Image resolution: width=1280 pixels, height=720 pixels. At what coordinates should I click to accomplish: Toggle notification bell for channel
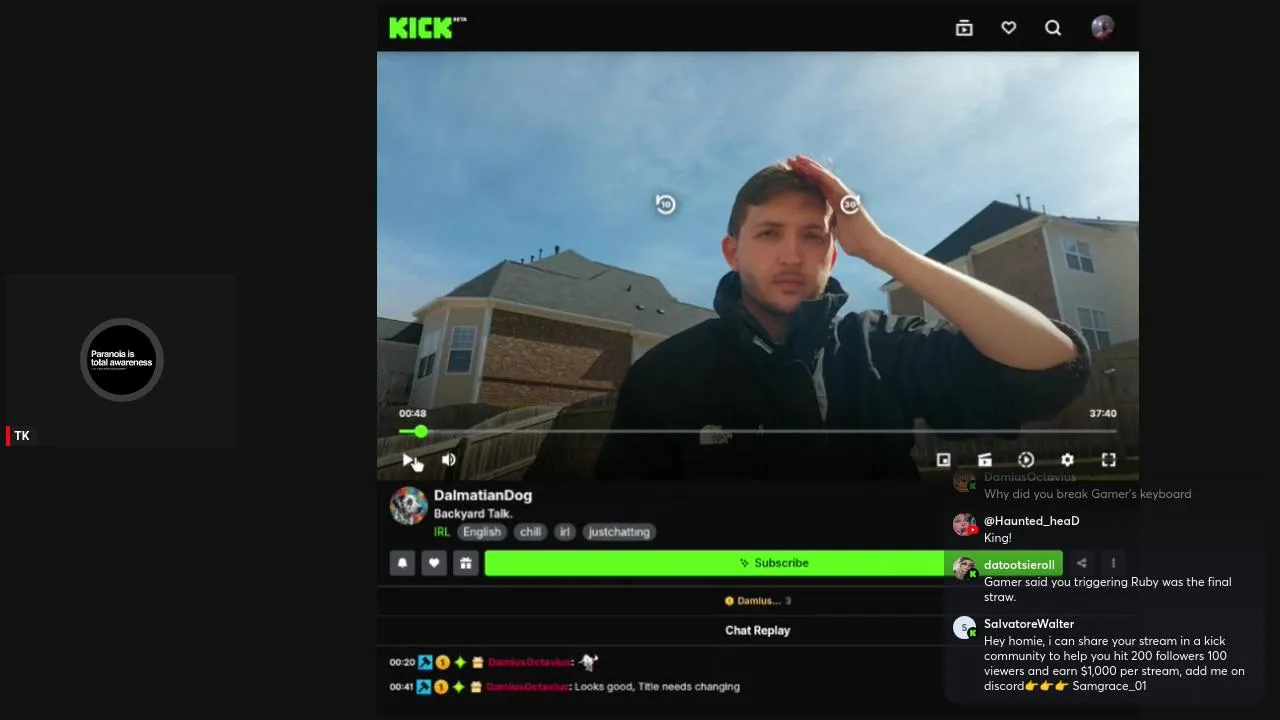click(402, 563)
